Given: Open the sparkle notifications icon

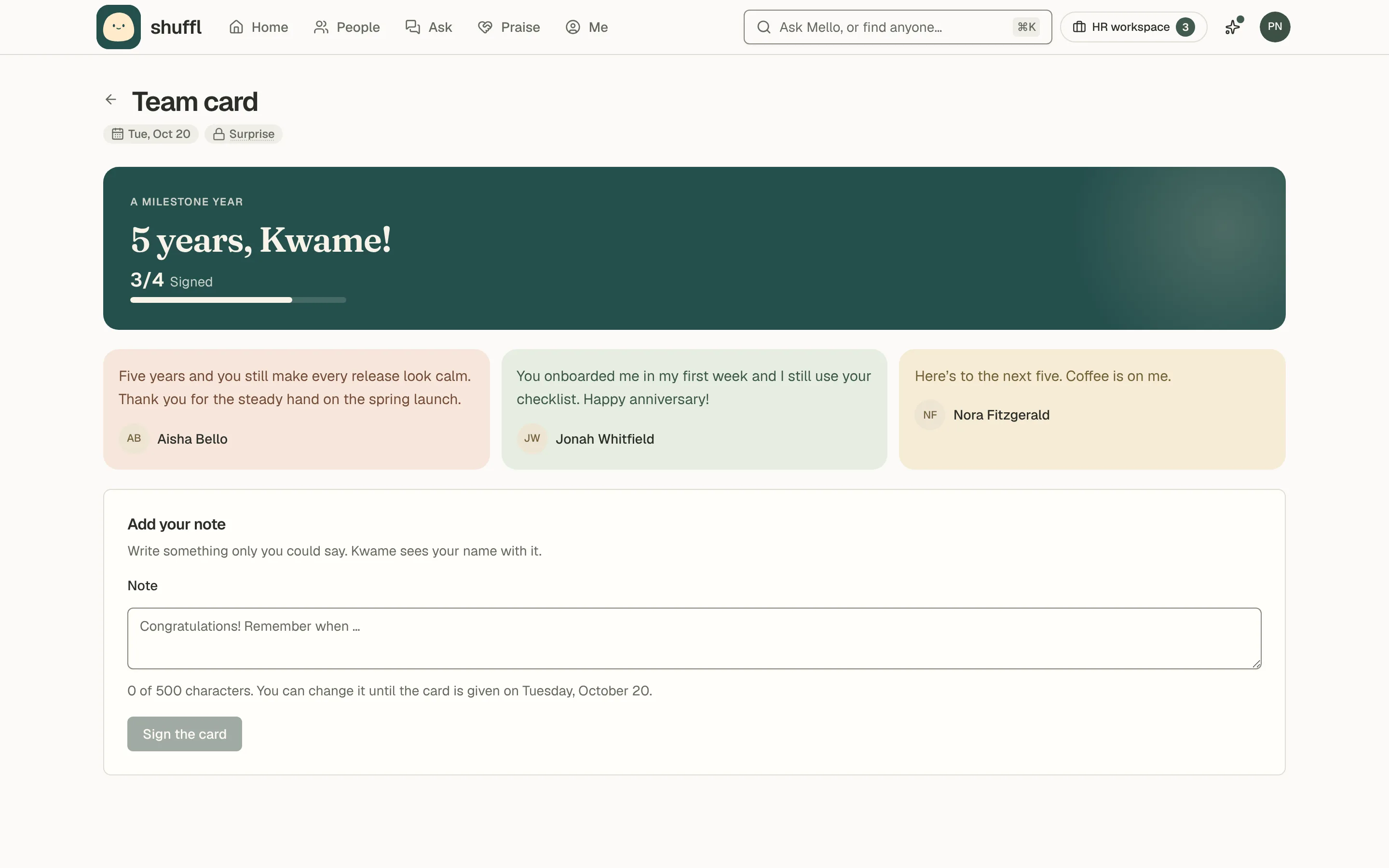Looking at the screenshot, I should 1233,27.
